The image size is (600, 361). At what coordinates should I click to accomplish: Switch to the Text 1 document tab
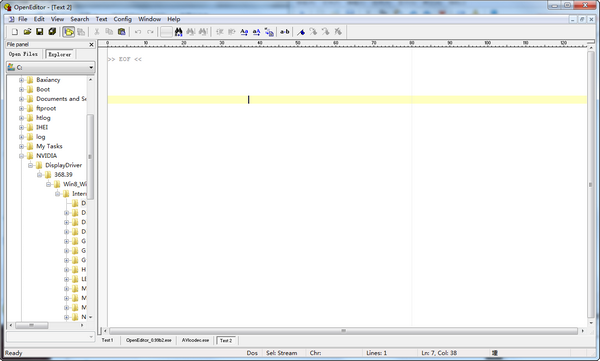[x=108, y=340]
